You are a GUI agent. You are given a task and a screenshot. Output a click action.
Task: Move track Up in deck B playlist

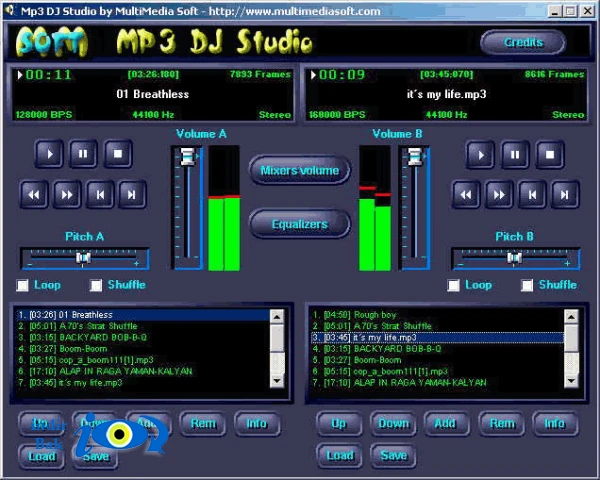[x=339, y=423]
